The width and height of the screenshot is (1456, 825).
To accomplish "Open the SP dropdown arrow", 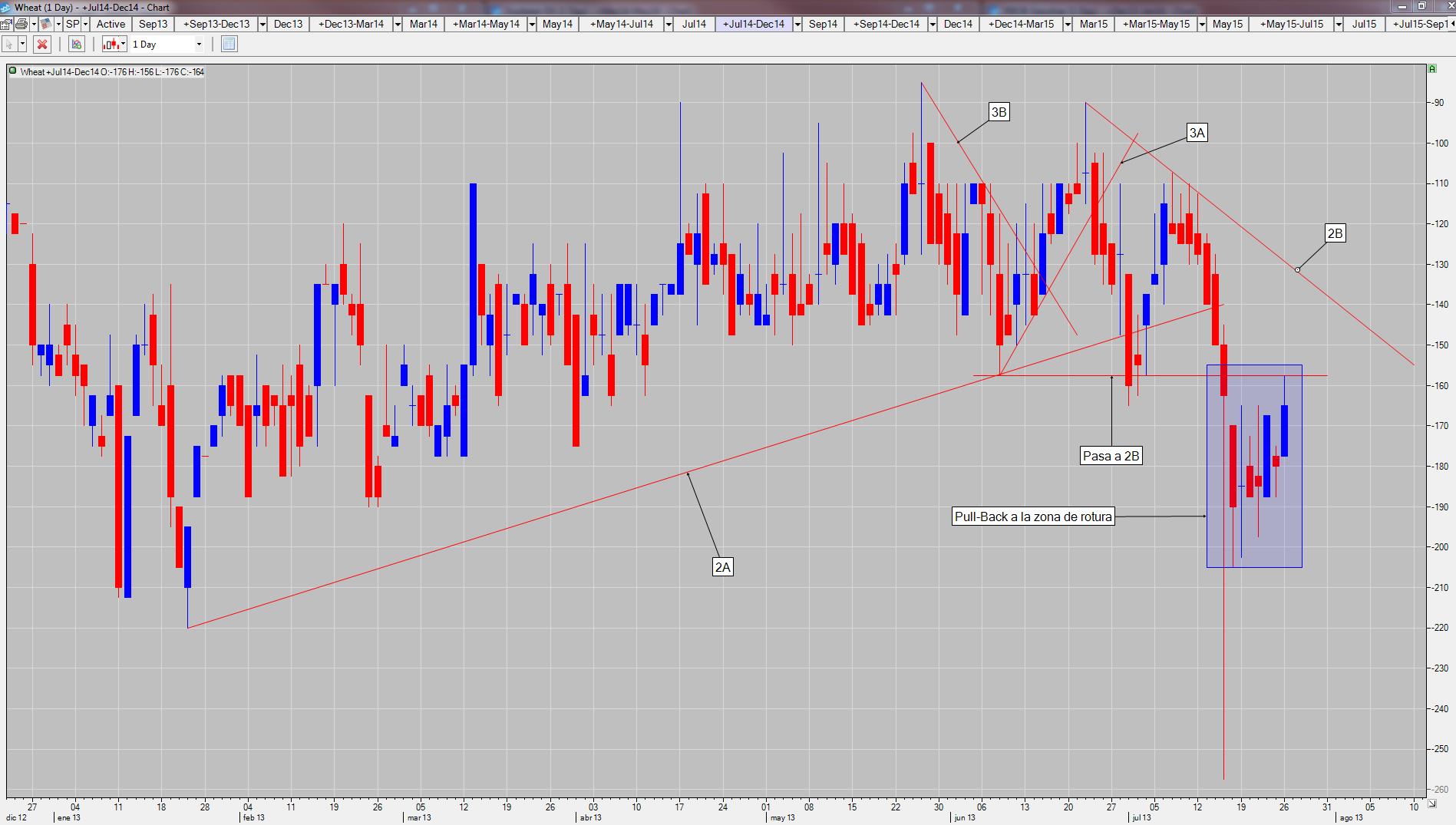I will [x=85, y=24].
